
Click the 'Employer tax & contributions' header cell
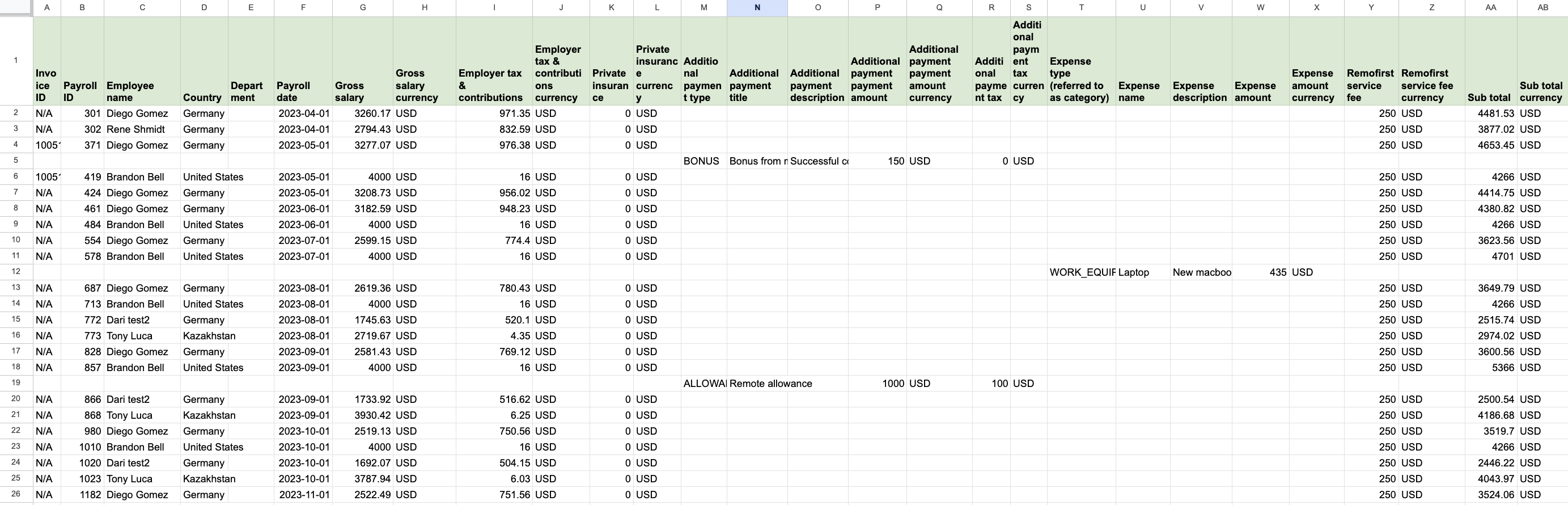[x=494, y=61]
